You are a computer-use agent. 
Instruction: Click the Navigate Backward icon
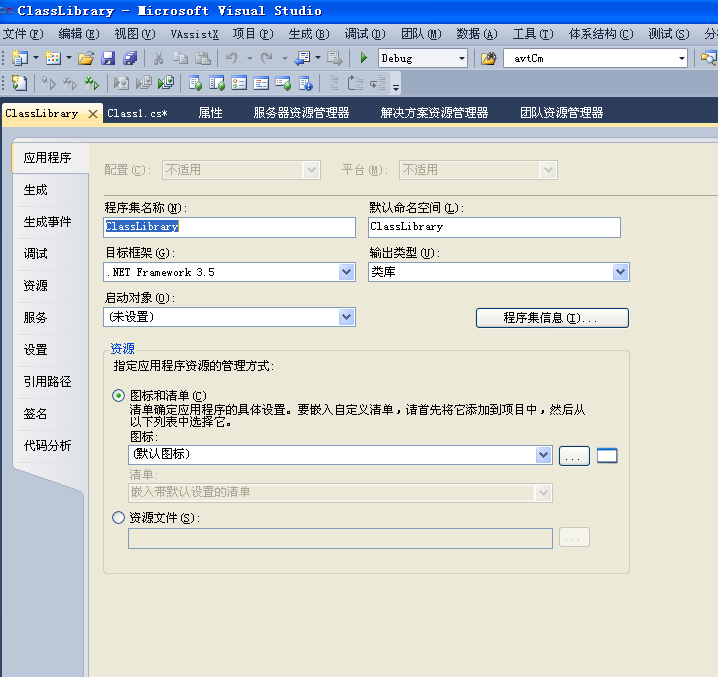[x=302, y=58]
